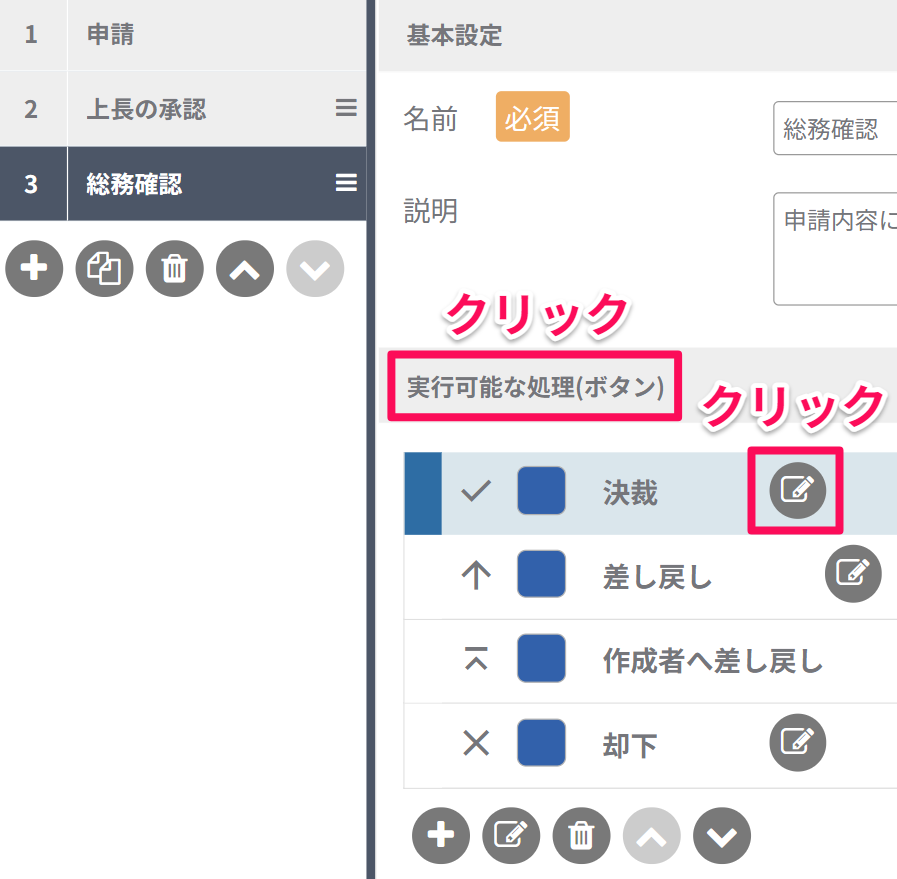Select the 差し戻し action label
Viewport: 897px width, 879px height.
click(x=658, y=576)
